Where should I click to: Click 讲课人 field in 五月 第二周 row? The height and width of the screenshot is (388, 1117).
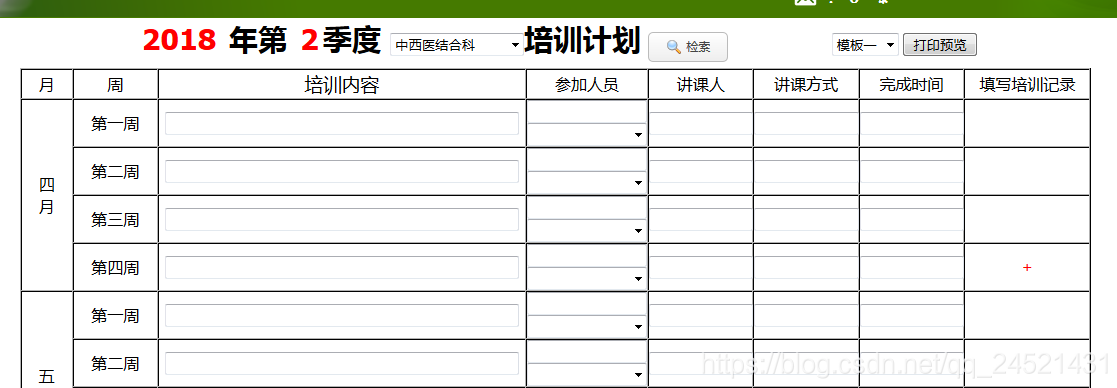(701, 364)
